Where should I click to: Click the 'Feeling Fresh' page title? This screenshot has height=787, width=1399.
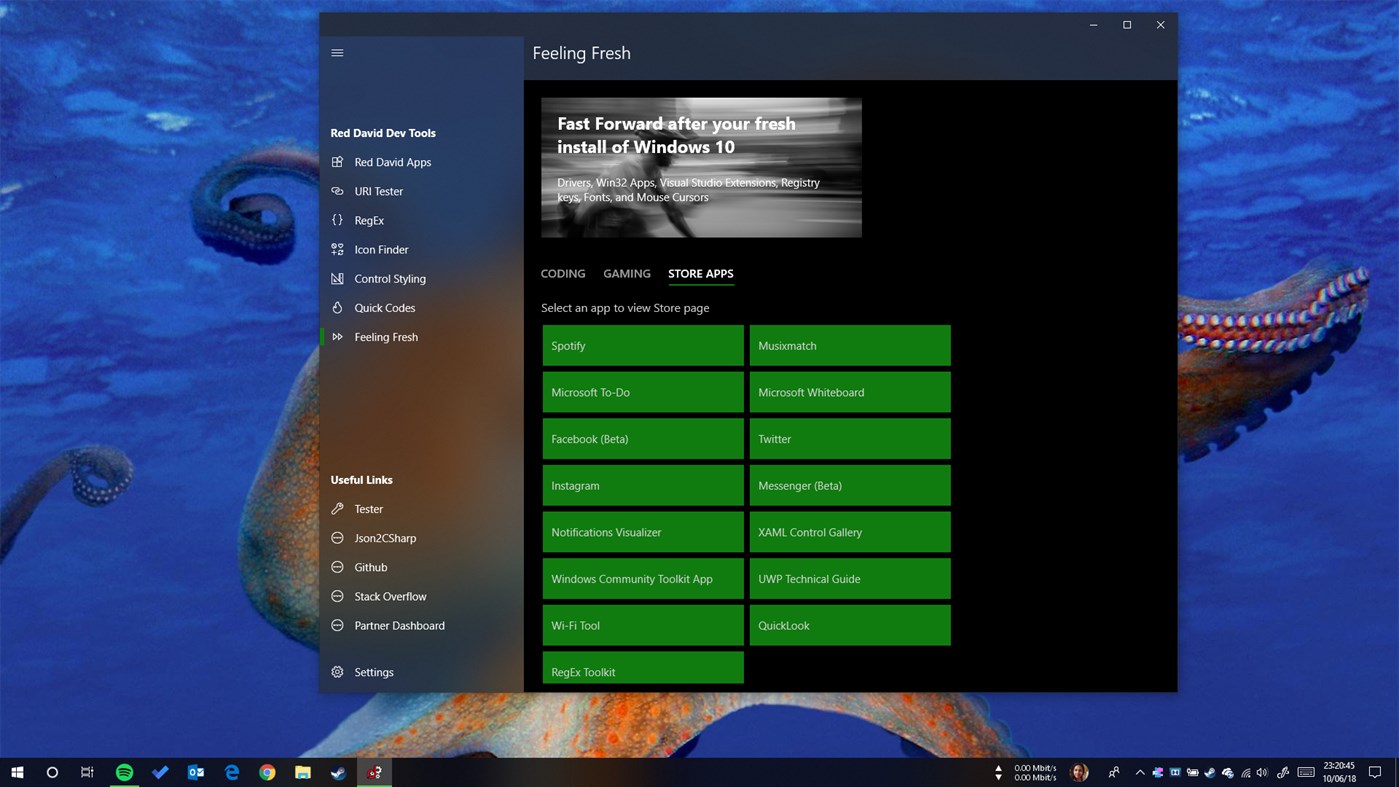[581, 53]
